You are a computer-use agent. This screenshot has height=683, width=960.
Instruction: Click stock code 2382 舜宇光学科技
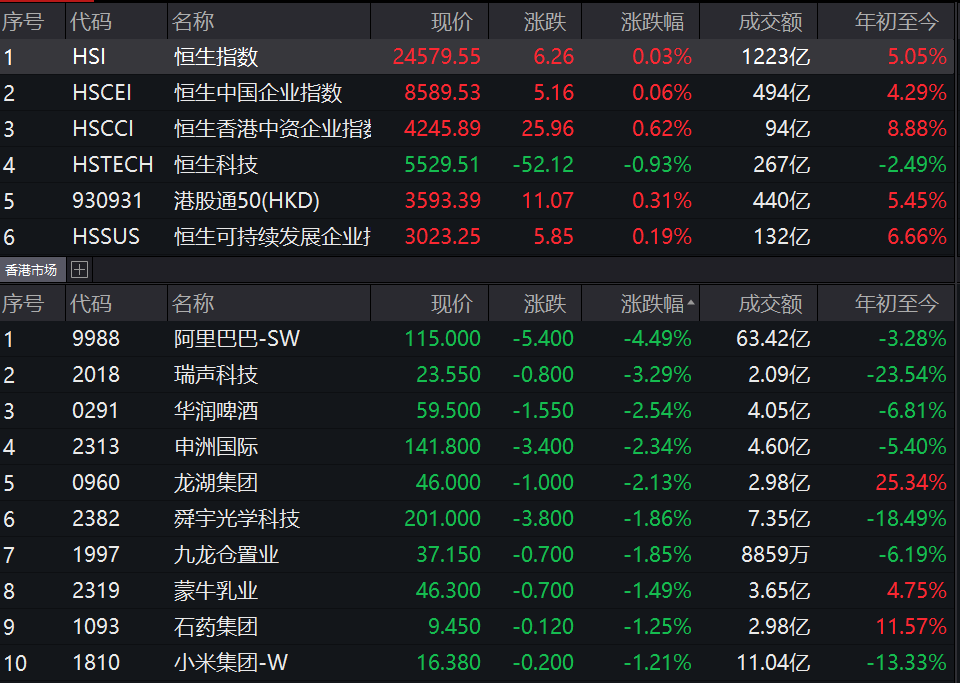[96, 519]
